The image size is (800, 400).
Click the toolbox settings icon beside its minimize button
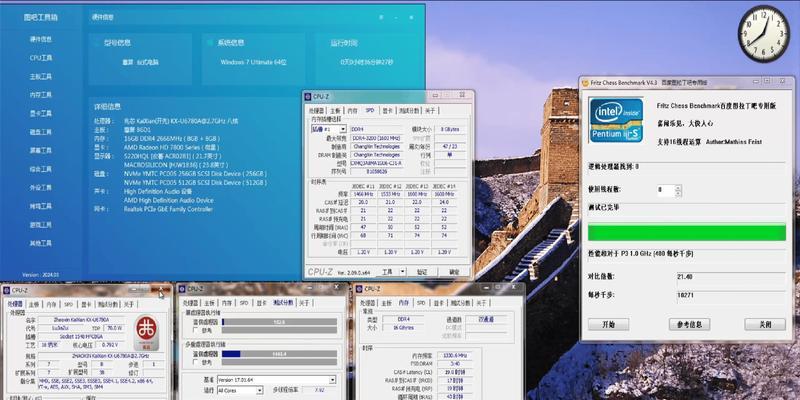pos(381,17)
